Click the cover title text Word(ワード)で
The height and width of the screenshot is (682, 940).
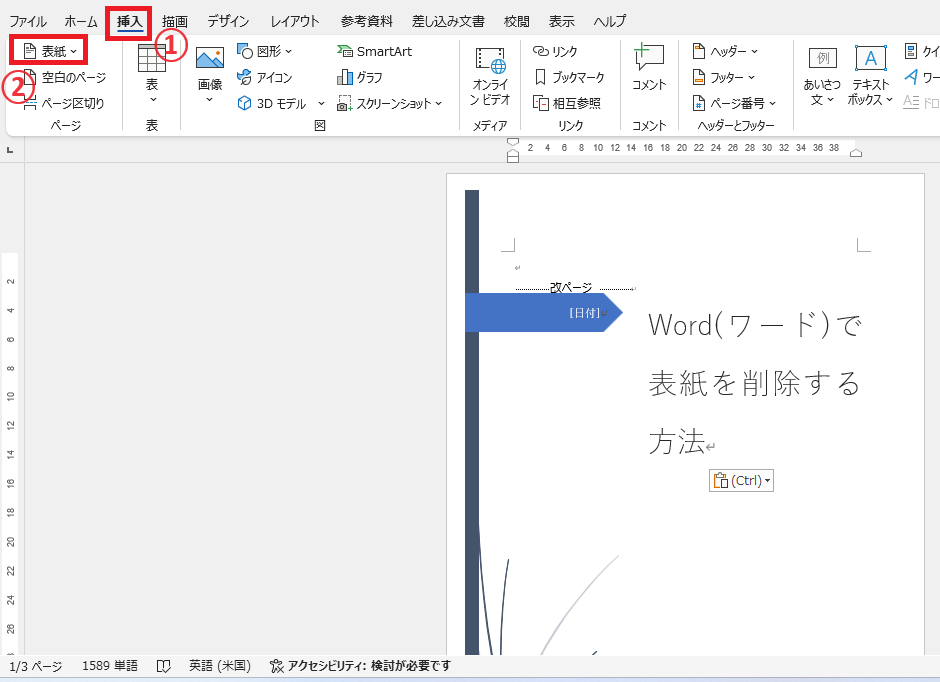tap(755, 325)
